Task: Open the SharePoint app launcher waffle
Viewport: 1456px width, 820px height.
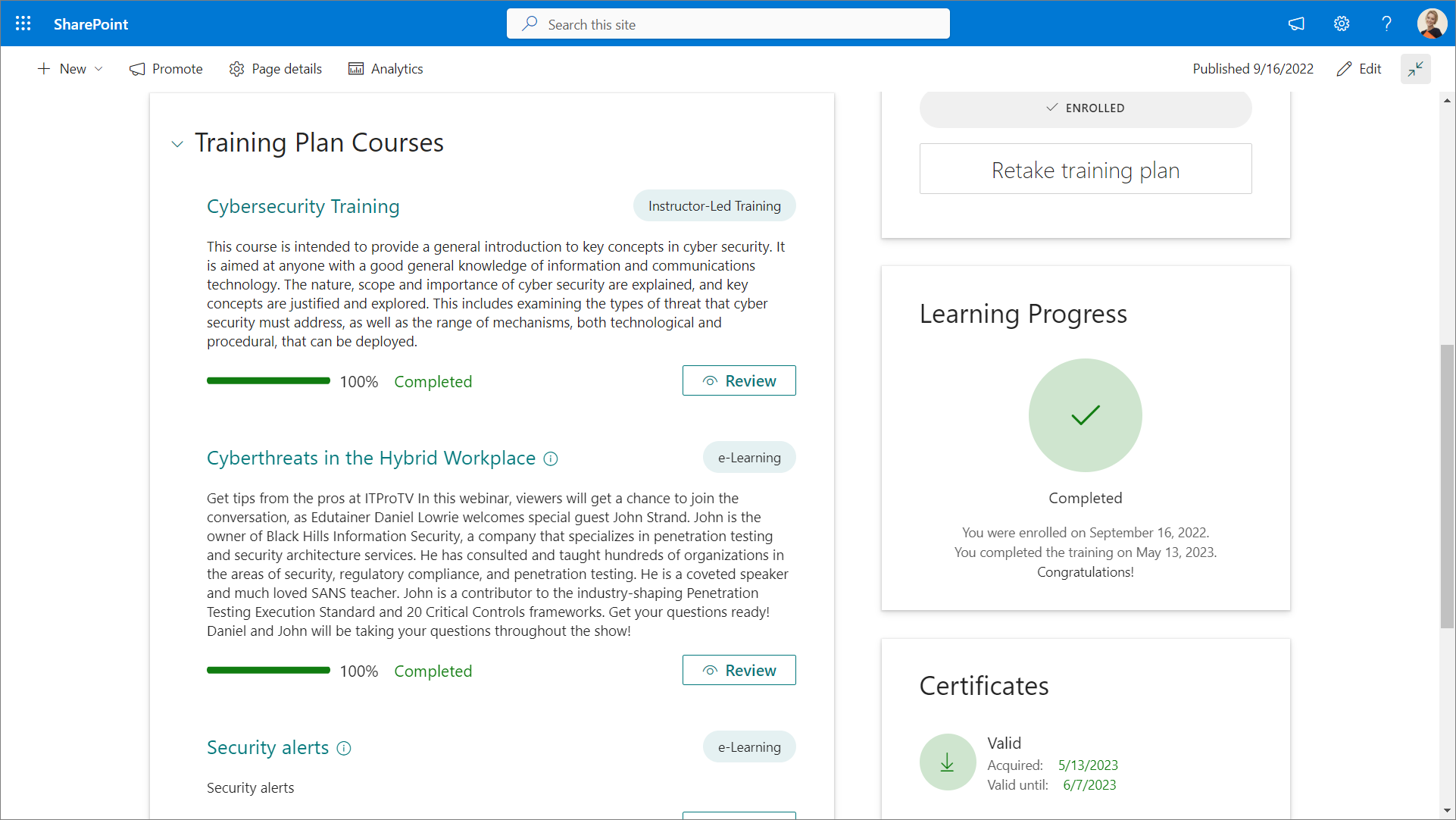Action: pyautogui.click(x=23, y=23)
